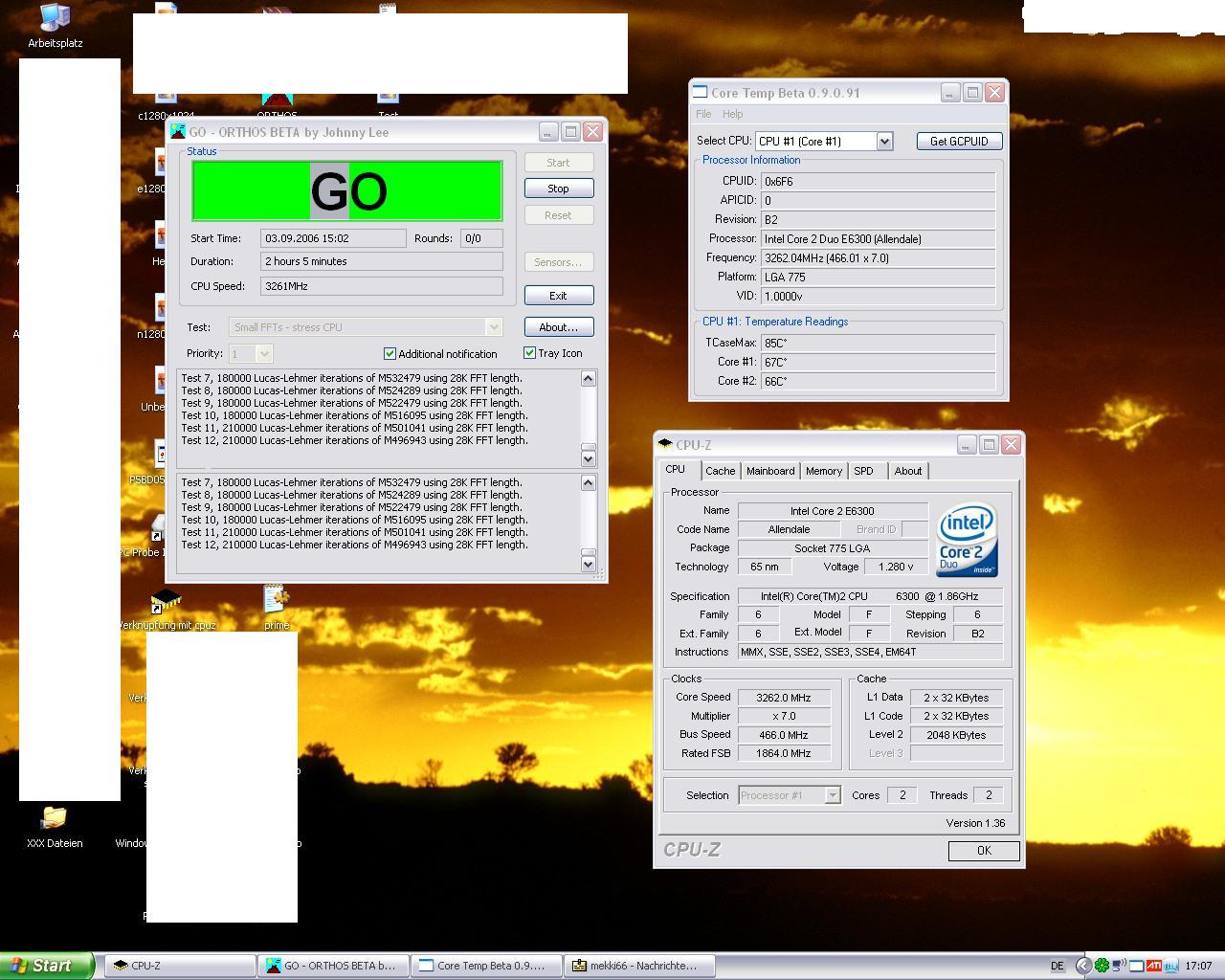The width and height of the screenshot is (1225, 980).
Task: Click OK in the CPU-Z window
Action: pyautogui.click(x=984, y=851)
